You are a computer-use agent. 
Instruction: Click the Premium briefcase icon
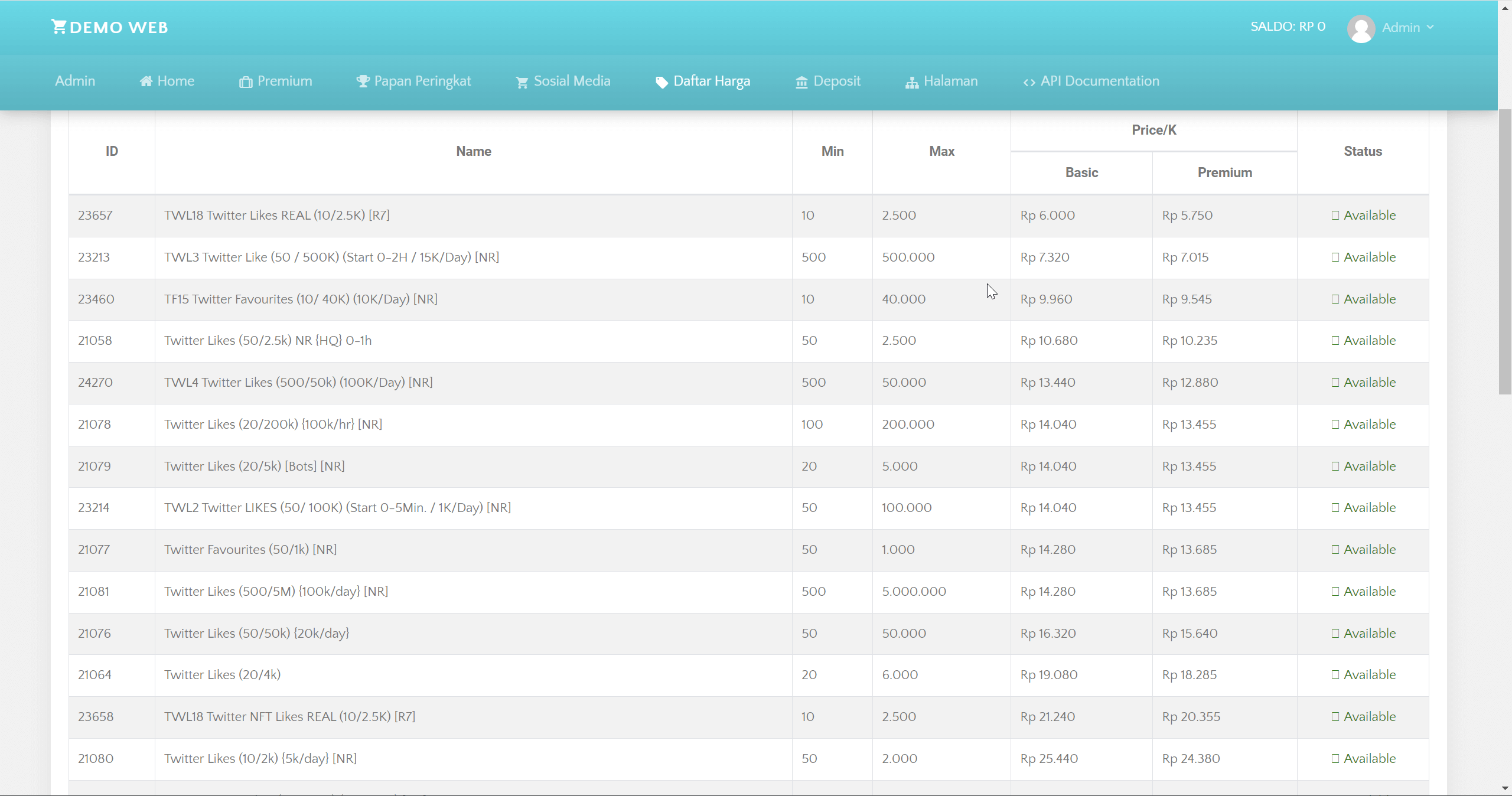(246, 81)
